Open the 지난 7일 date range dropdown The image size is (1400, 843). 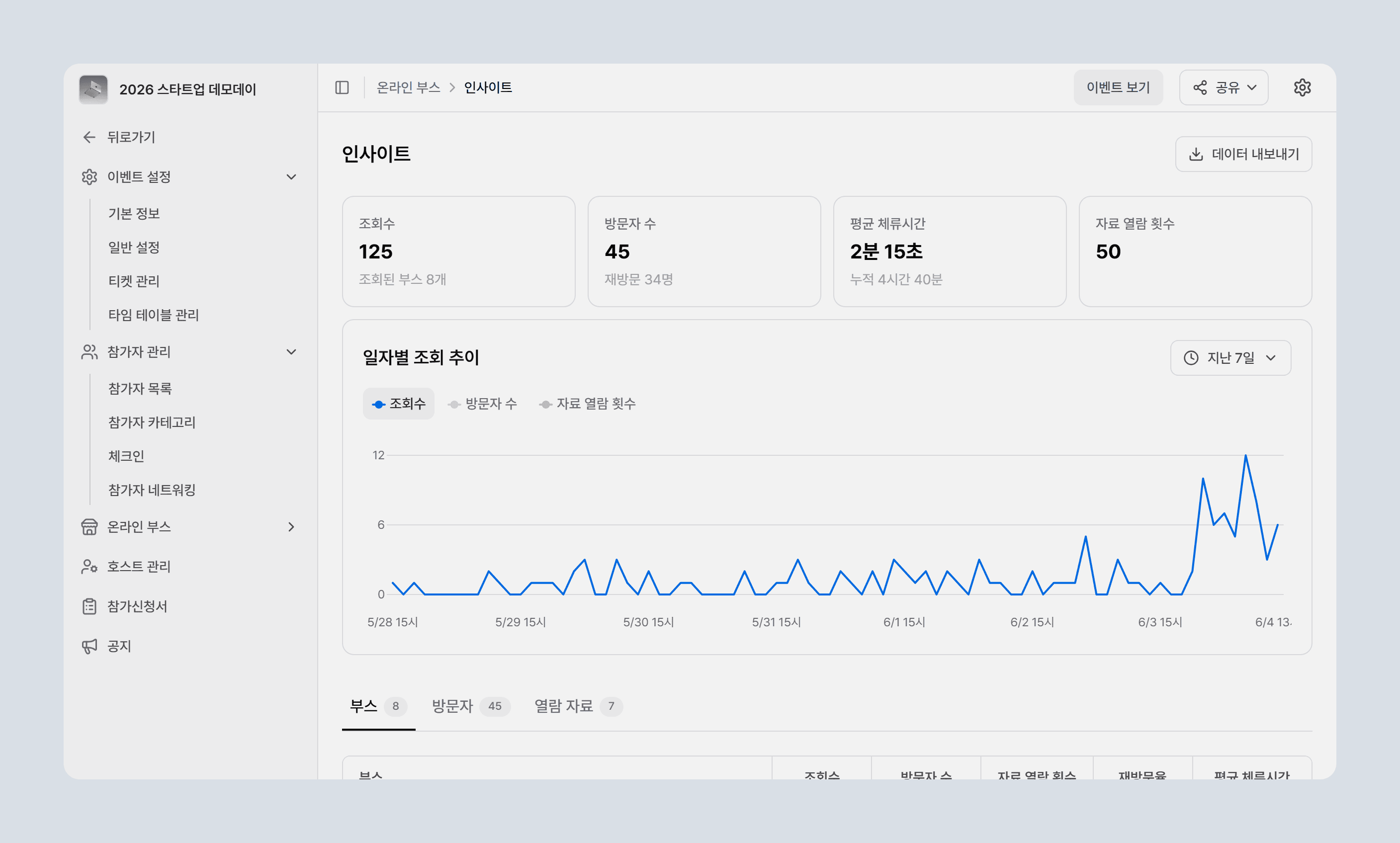(1230, 358)
